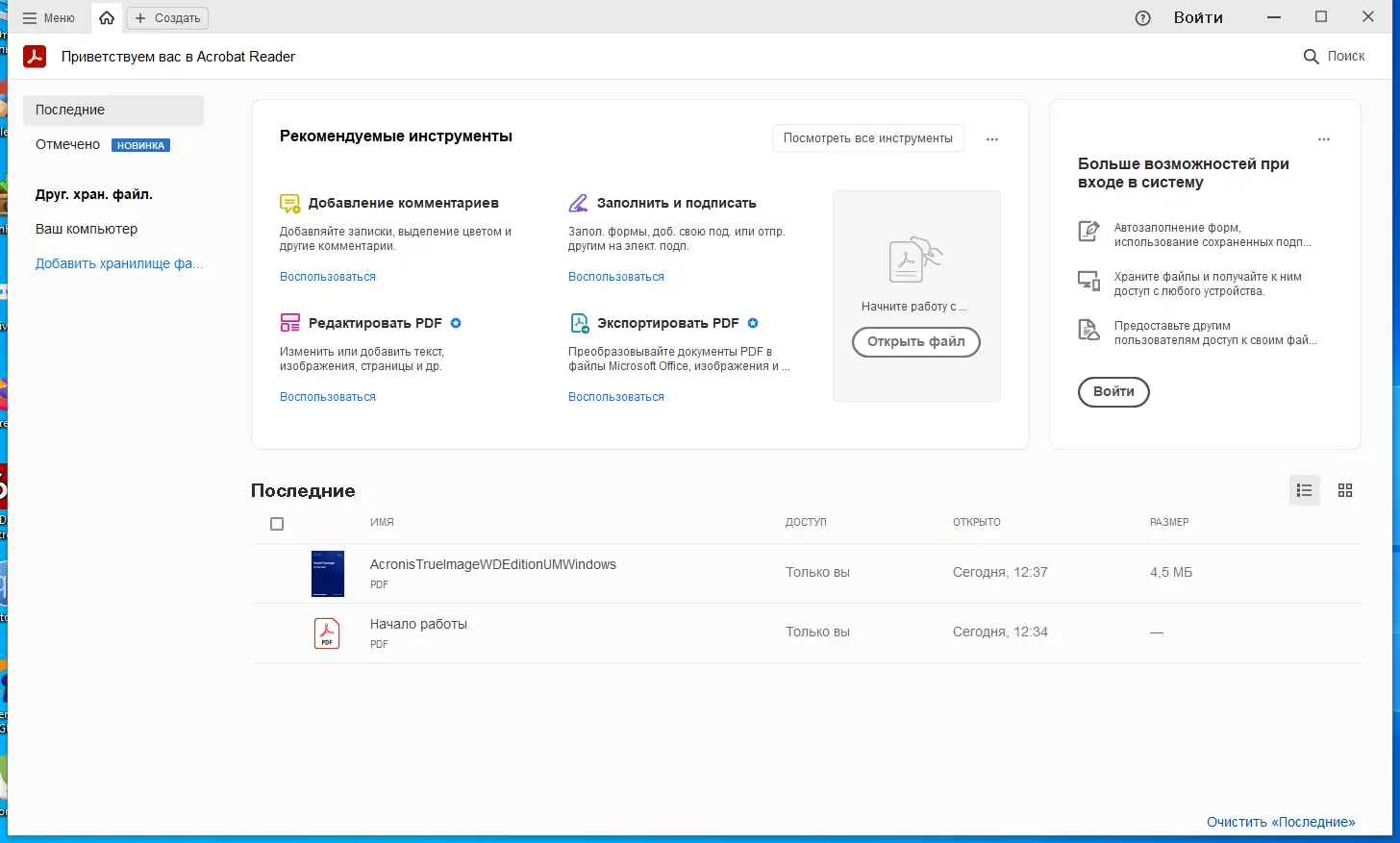The height and width of the screenshot is (843, 1400).
Task: Click the Храните файлы devices icon
Action: click(x=1088, y=281)
